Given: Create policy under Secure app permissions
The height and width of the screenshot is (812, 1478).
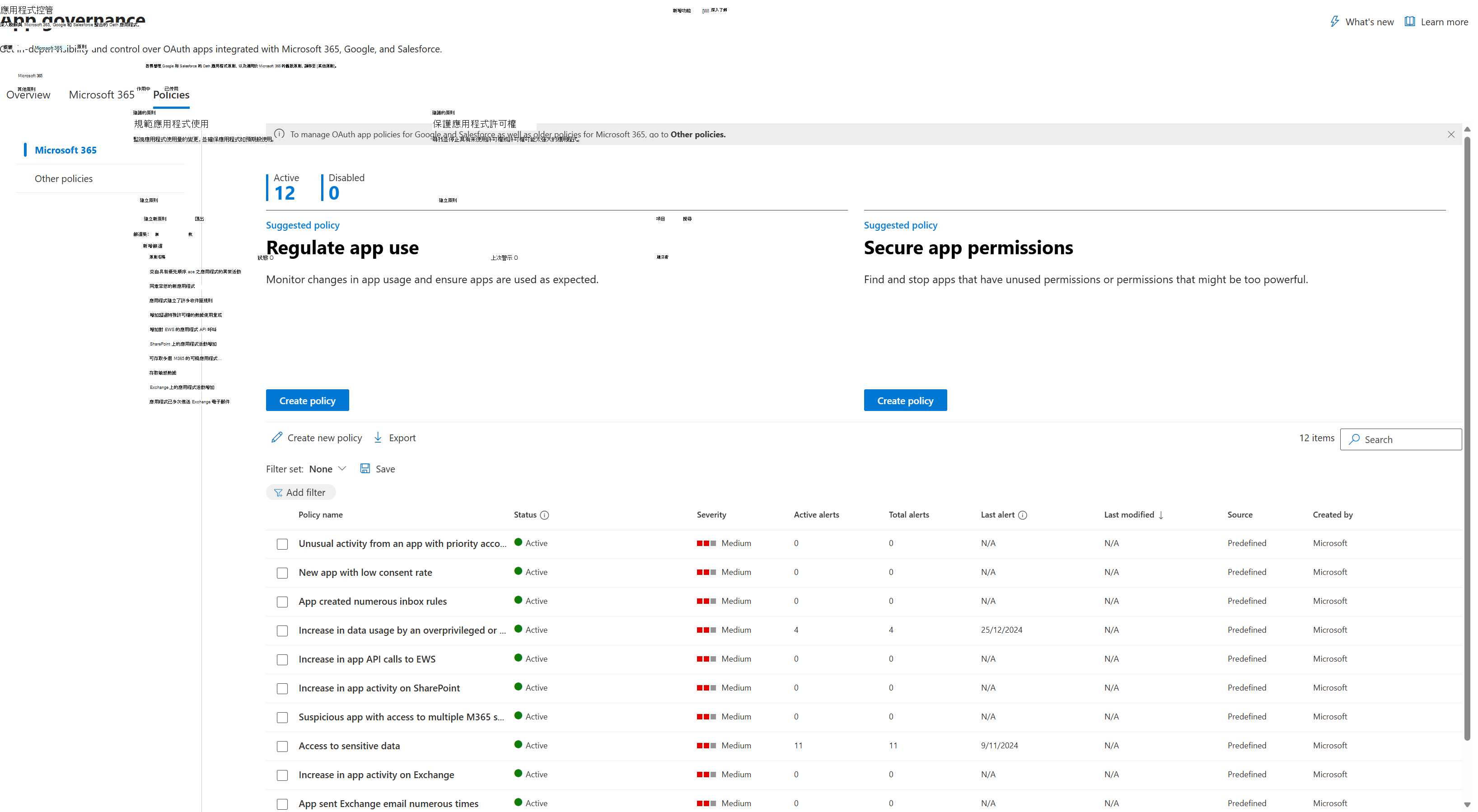Looking at the screenshot, I should (x=905, y=400).
